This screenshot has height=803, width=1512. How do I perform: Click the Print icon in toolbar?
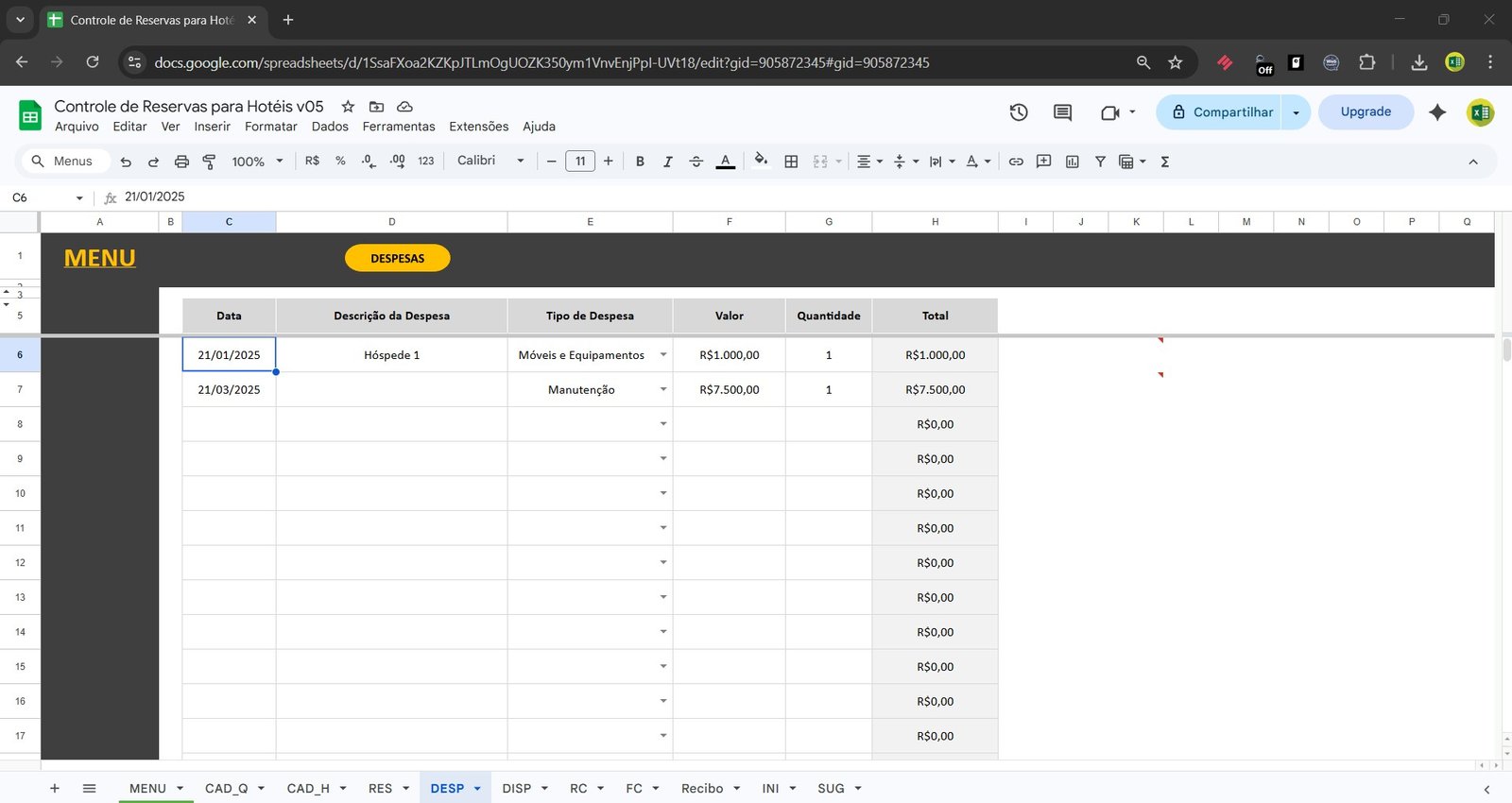coord(181,162)
